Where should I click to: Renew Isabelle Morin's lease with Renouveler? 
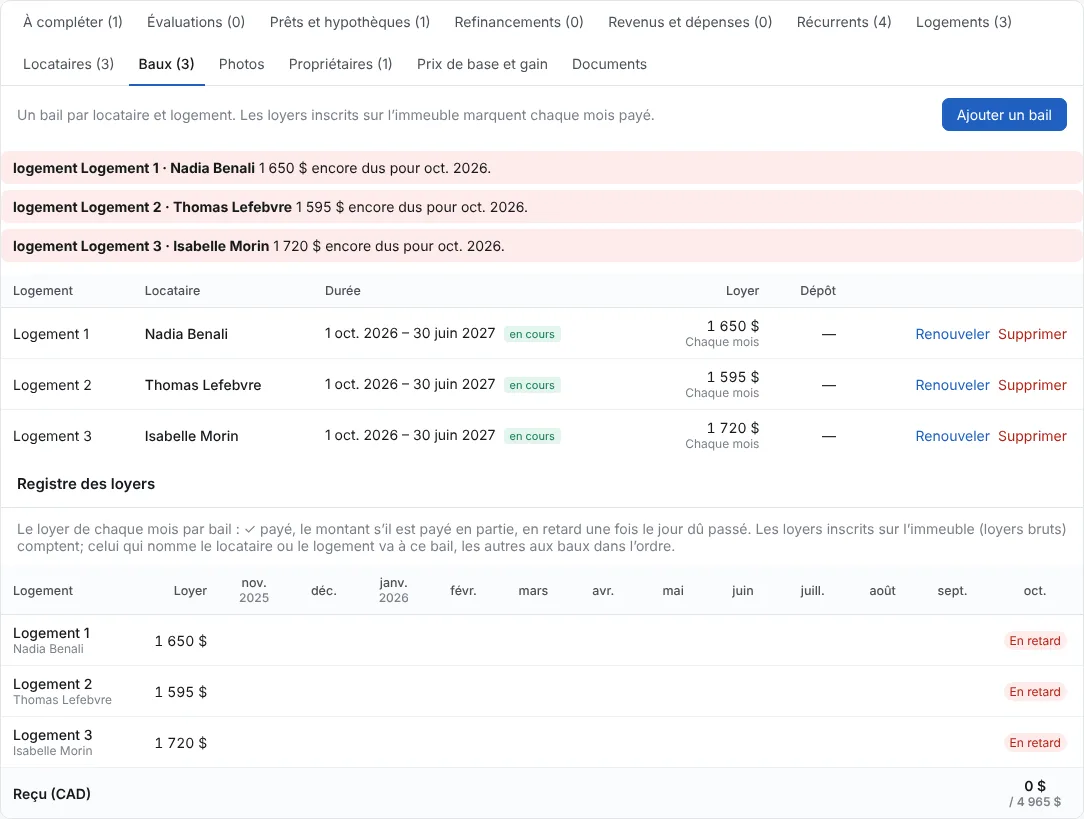pyautogui.click(x=952, y=436)
